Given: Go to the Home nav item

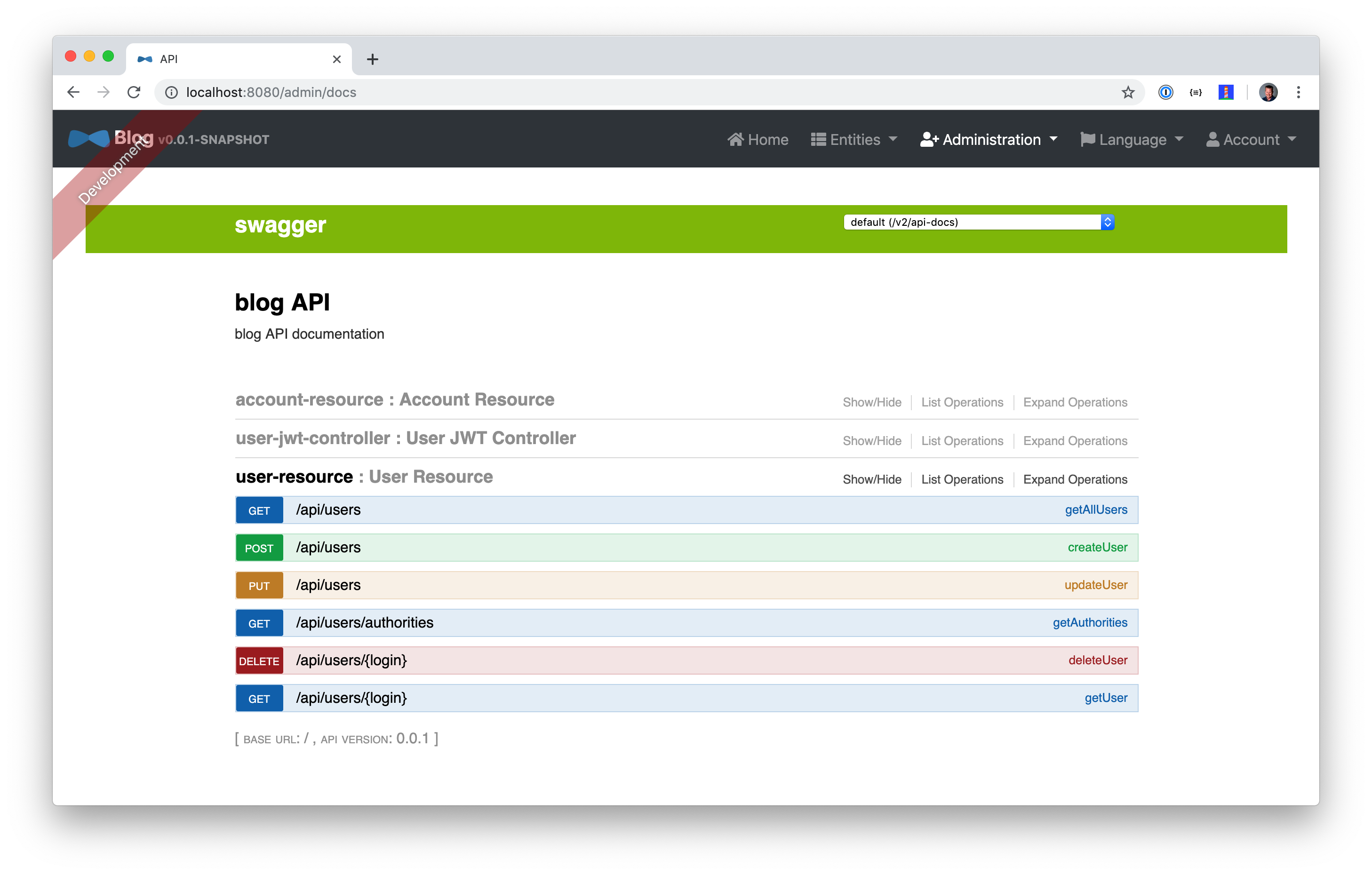Looking at the screenshot, I should 758,140.
